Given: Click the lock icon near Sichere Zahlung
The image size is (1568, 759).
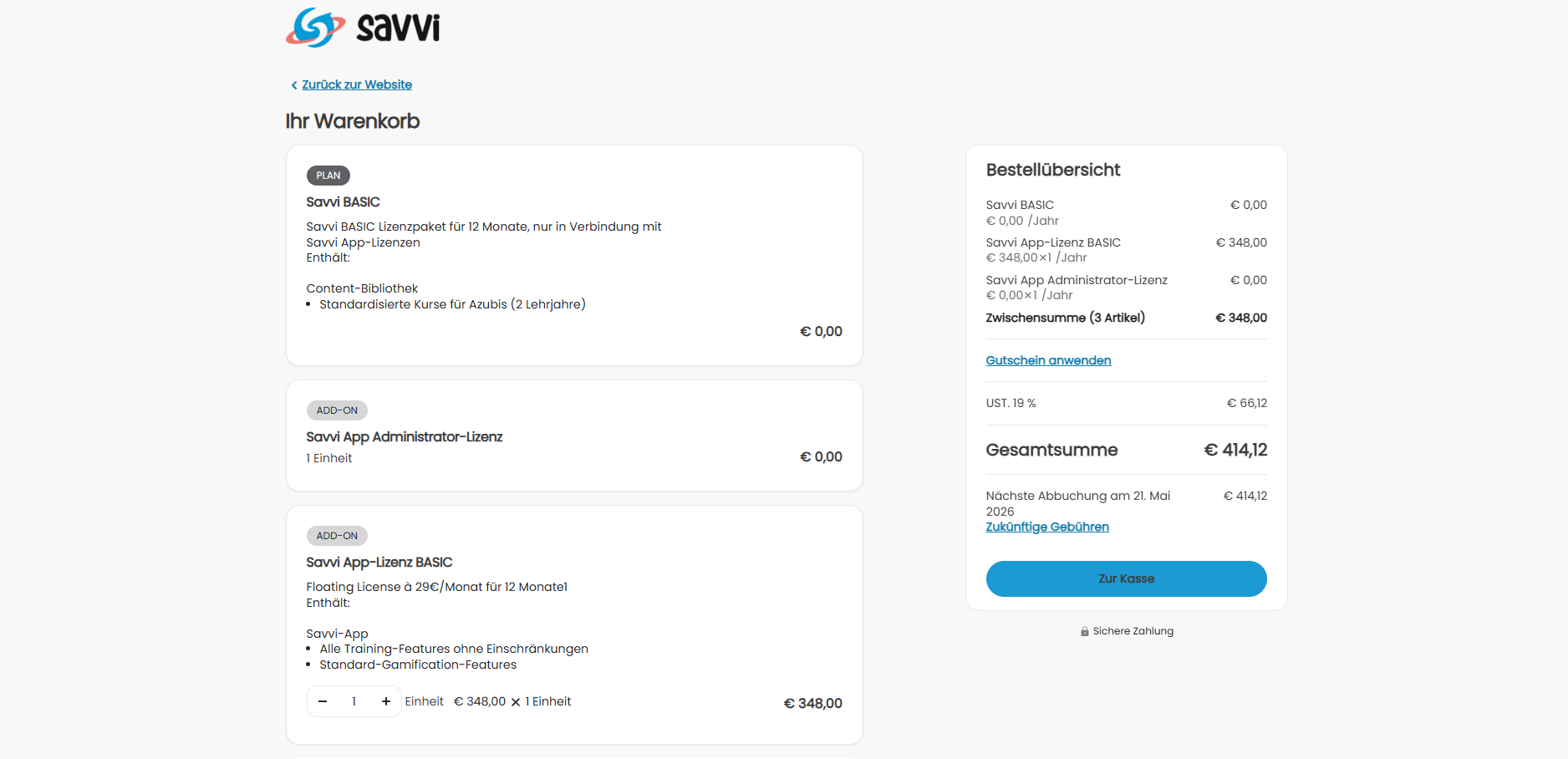Looking at the screenshot, I should point(1084,632).
